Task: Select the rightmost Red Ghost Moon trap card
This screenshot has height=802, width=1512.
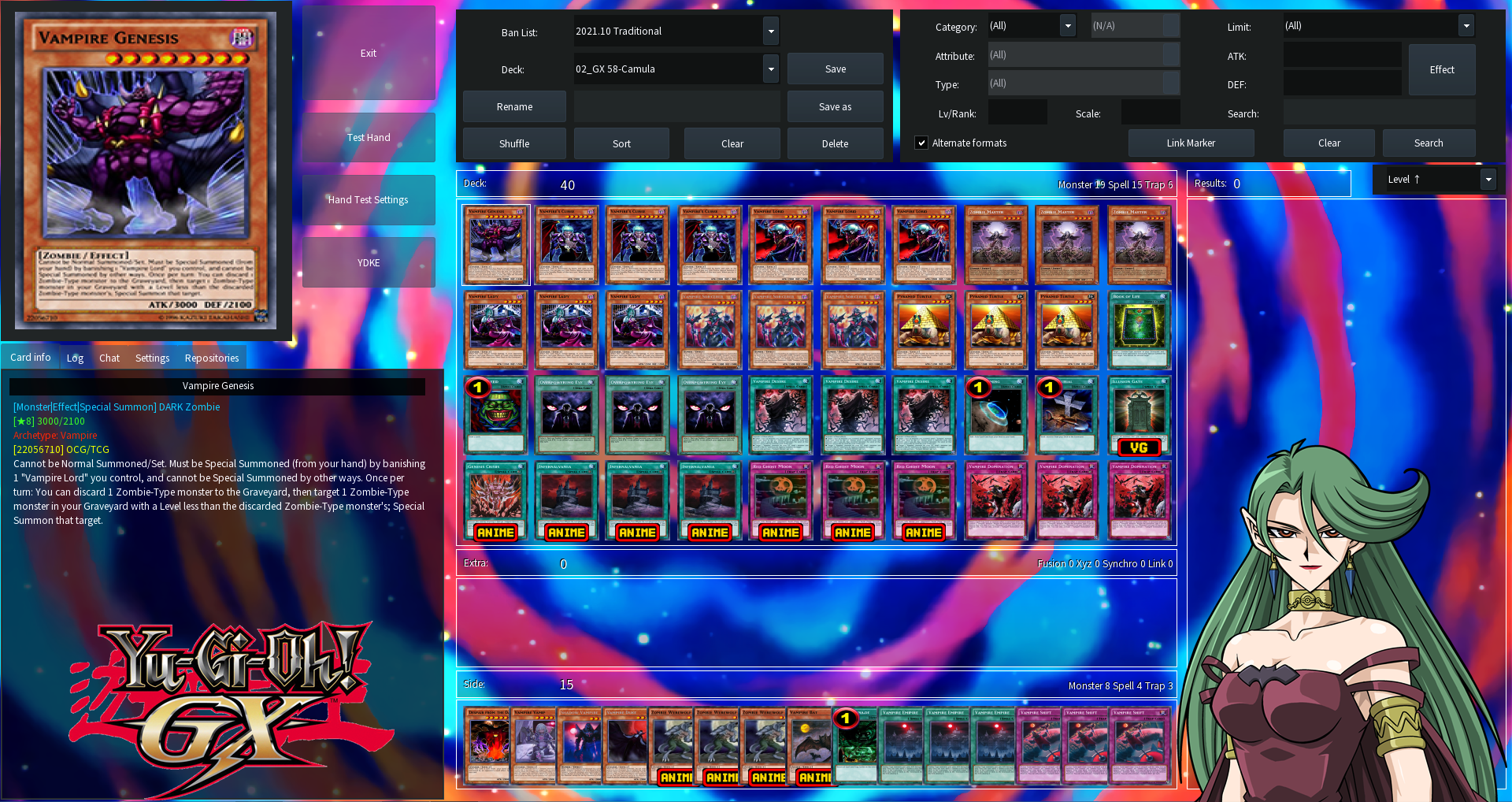Action: pos(924,500)
